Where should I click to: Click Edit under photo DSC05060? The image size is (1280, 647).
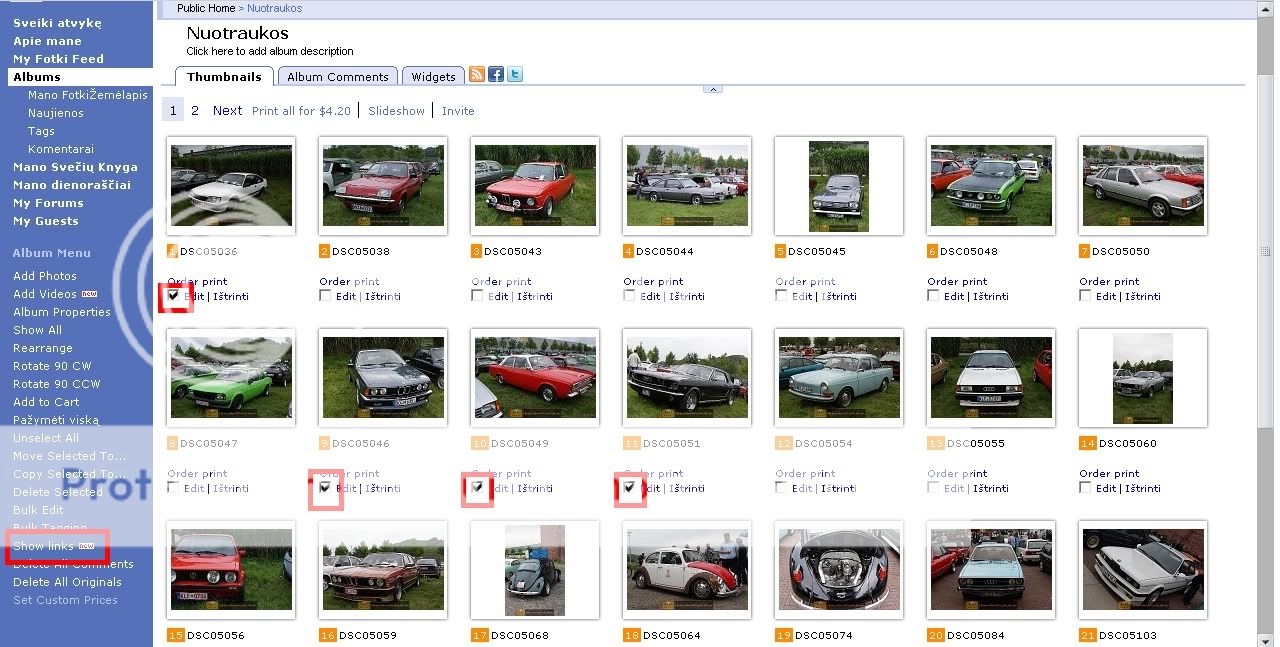tap(1105, 488)
